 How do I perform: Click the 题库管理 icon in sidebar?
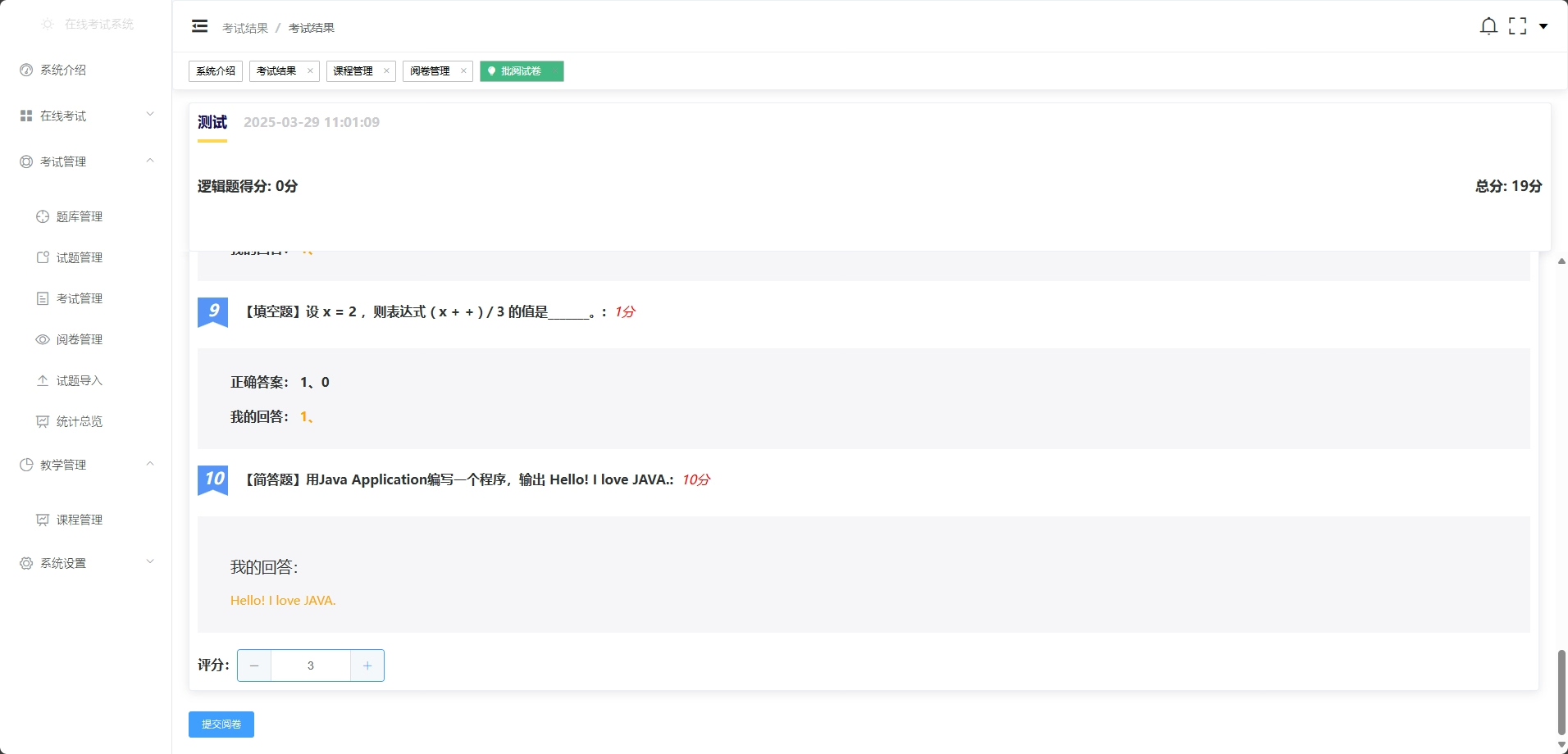[43, 216]
